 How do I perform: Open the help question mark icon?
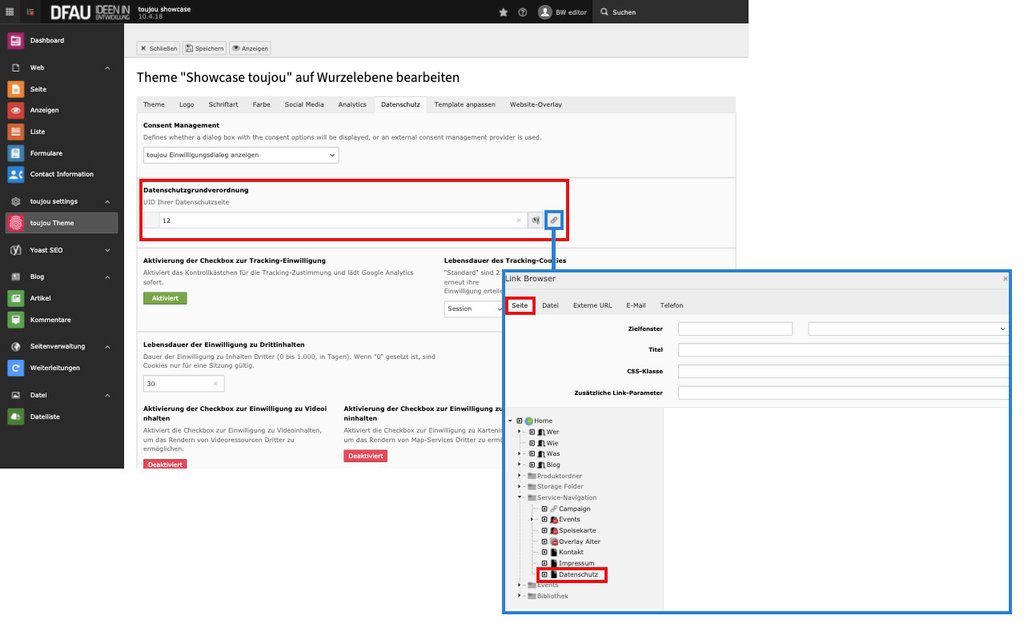pos(522,12)
